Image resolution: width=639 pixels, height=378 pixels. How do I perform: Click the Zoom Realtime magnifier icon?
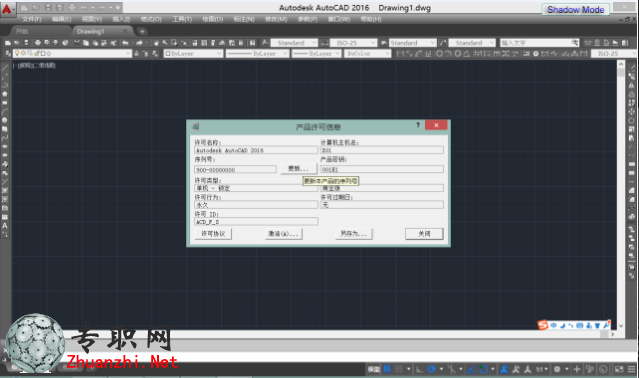click(165, 43)
